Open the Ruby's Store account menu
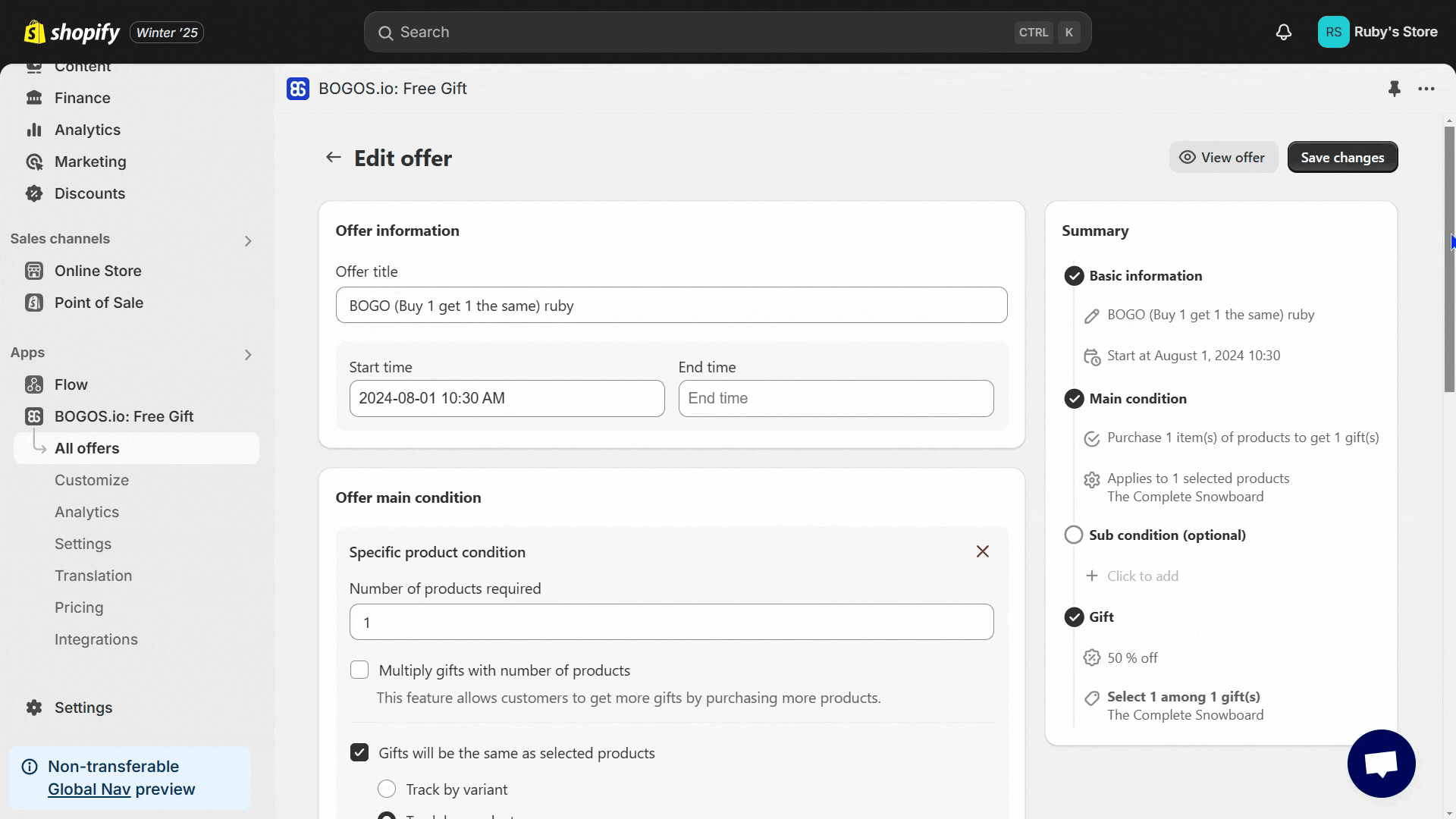 tap(1377, 32)
